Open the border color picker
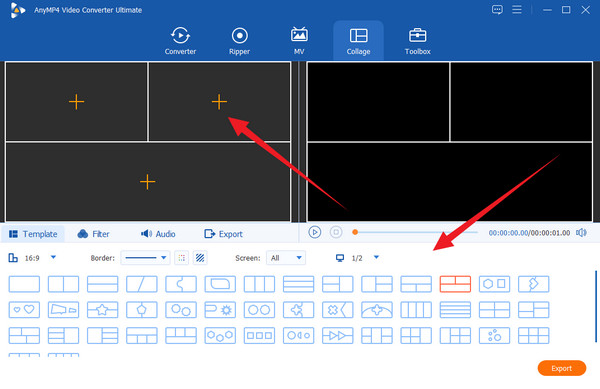 [x=182, y=258]
